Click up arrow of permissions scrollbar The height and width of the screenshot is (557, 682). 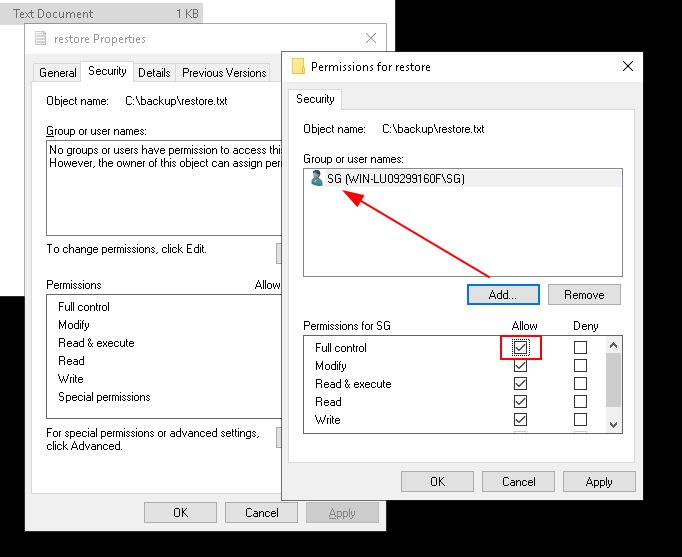tap(614, 345)
